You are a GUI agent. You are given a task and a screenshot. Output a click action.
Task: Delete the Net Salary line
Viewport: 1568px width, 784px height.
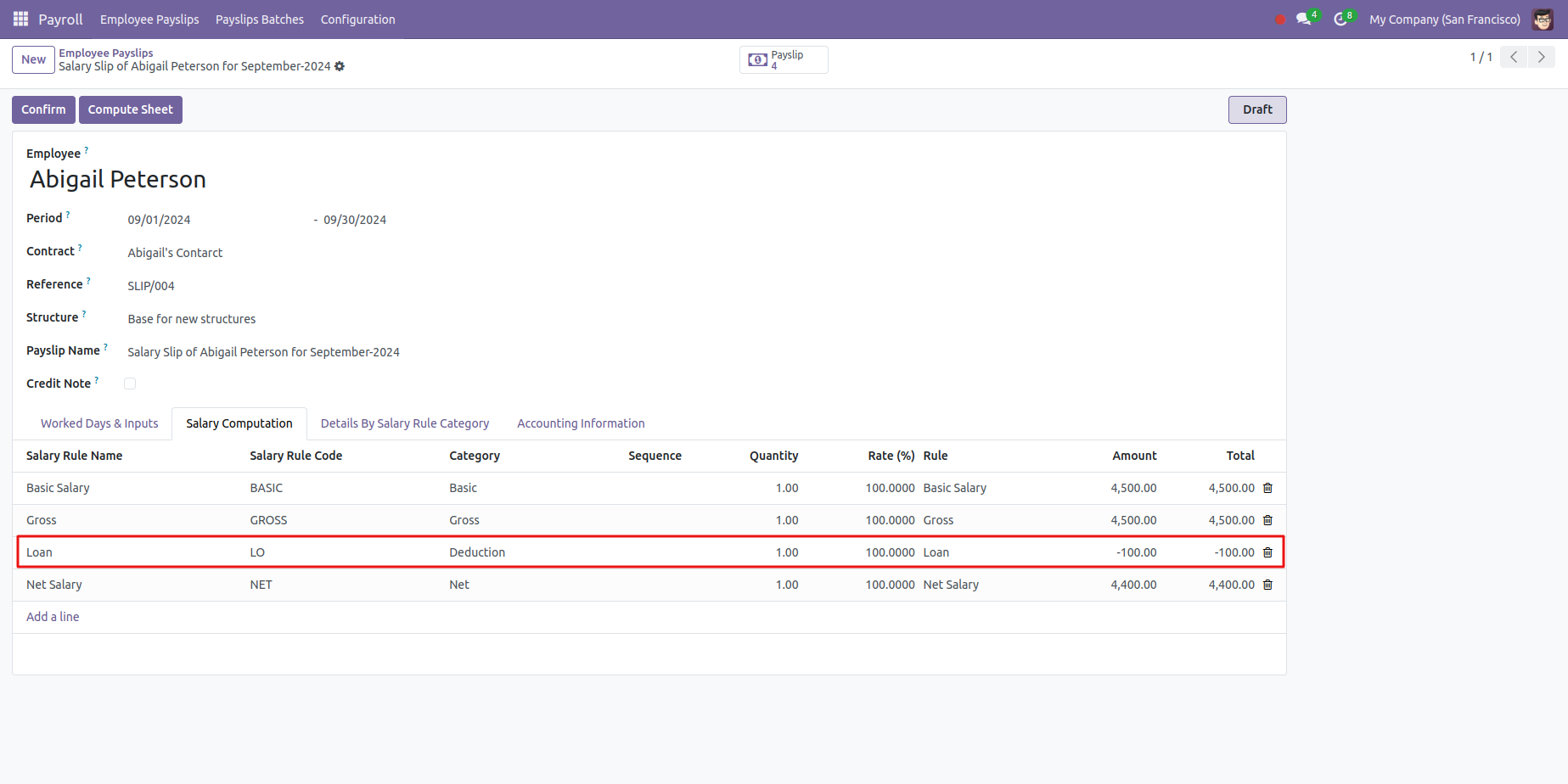(1267, 585)
